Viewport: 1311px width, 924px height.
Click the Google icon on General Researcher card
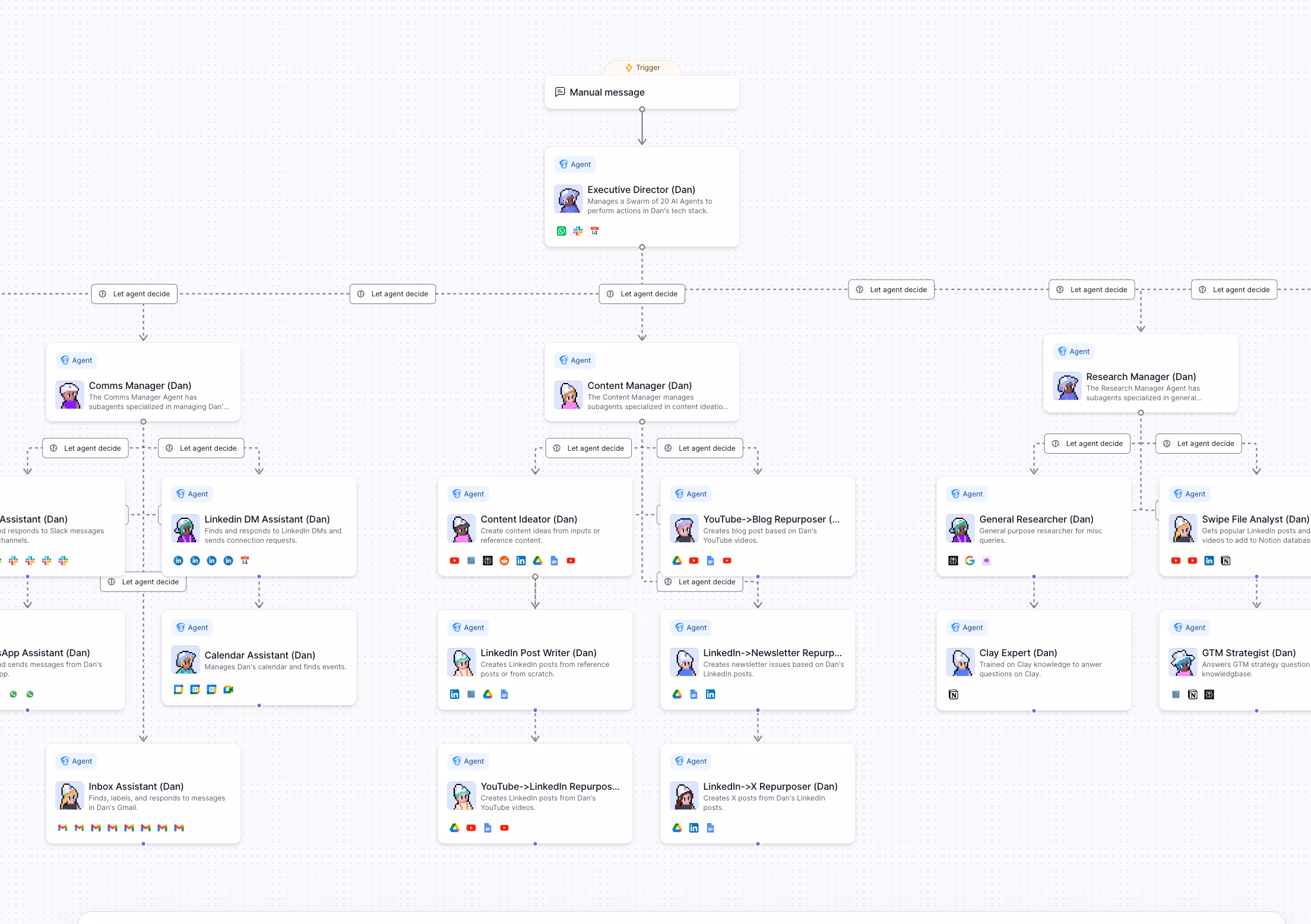click(x=970, y=561)
